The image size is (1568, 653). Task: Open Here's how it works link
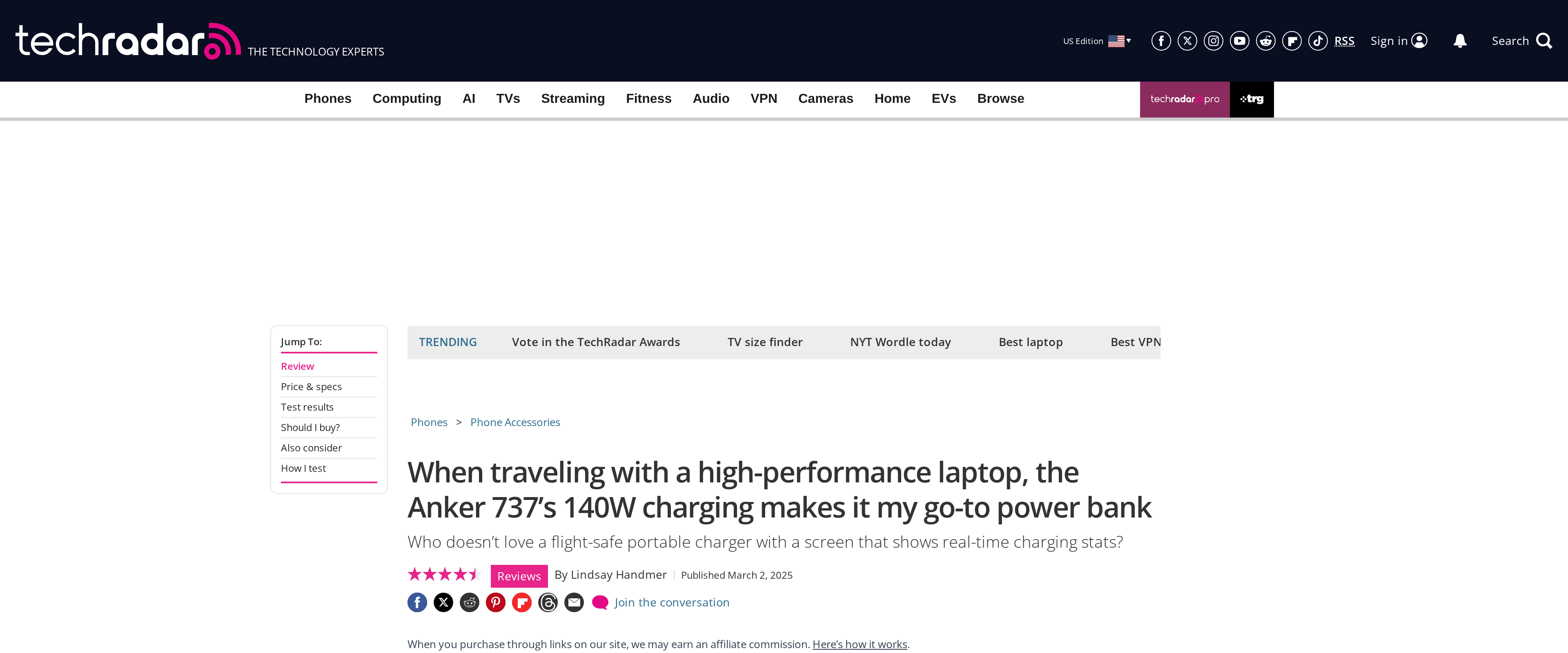(x=860, y=644)
